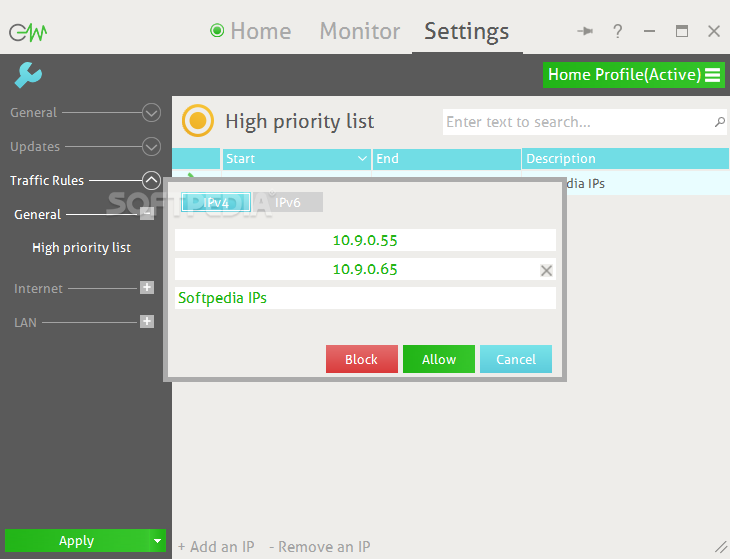This screenshot has width=730, height=559.
Task: Open the Start column sort dropdown
Action: point(362,159)
